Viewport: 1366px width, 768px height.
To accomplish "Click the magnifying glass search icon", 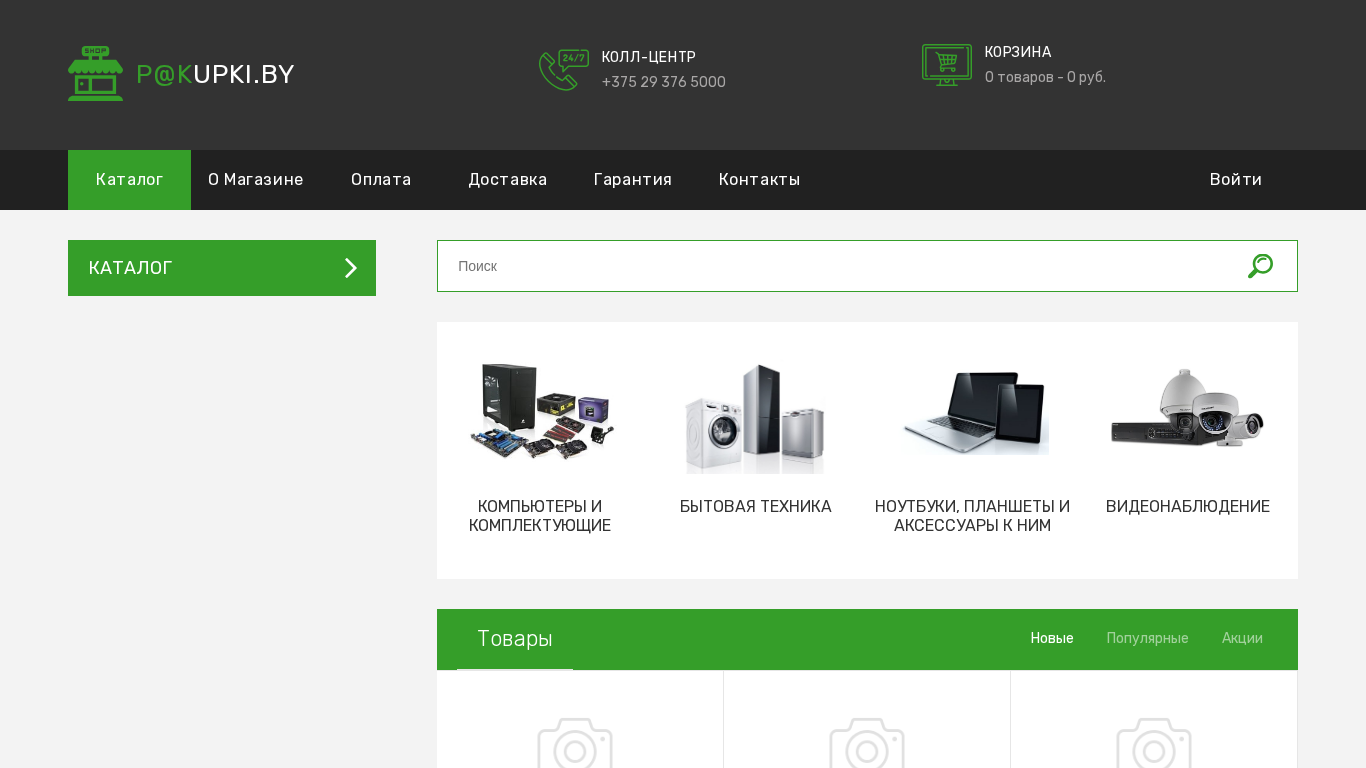I will [1260, 266].
